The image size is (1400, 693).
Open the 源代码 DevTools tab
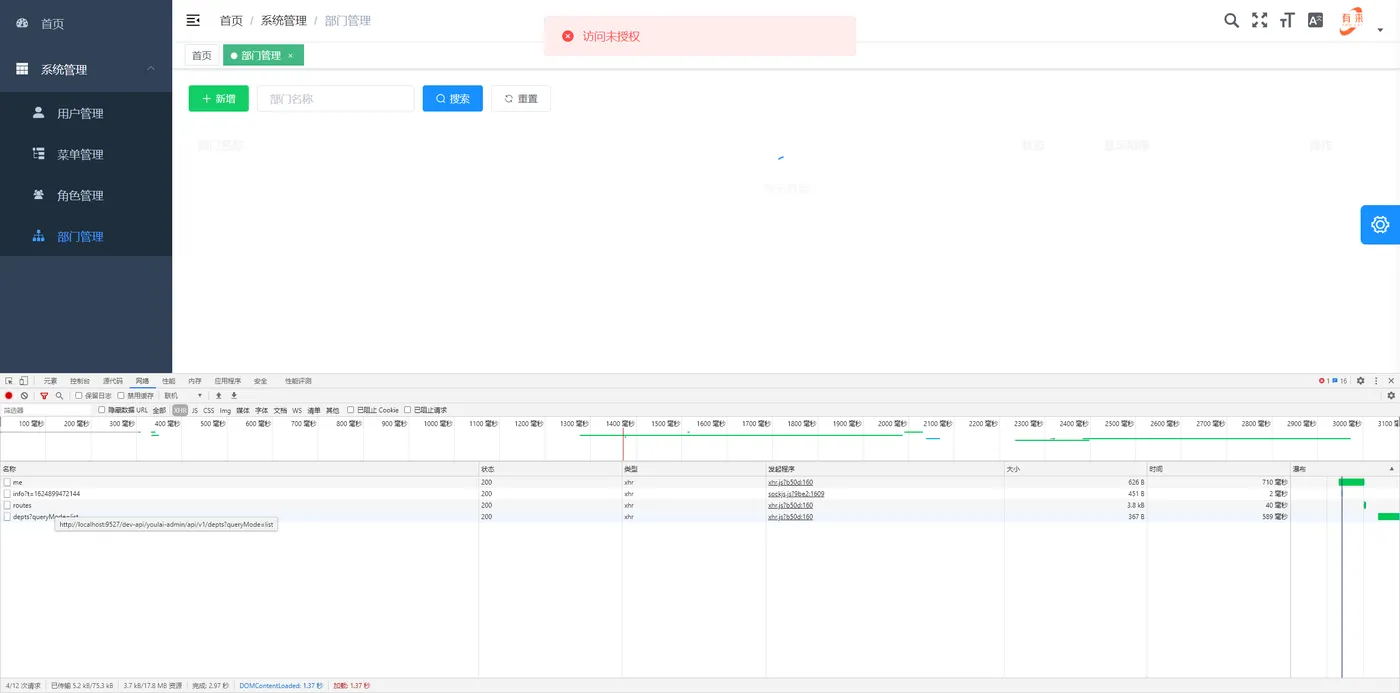(x=112, y=381)
